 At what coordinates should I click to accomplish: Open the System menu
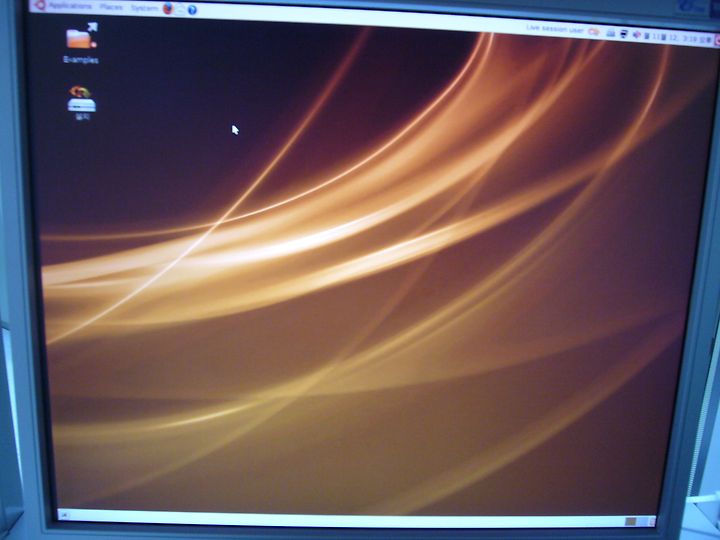(144, 9)
